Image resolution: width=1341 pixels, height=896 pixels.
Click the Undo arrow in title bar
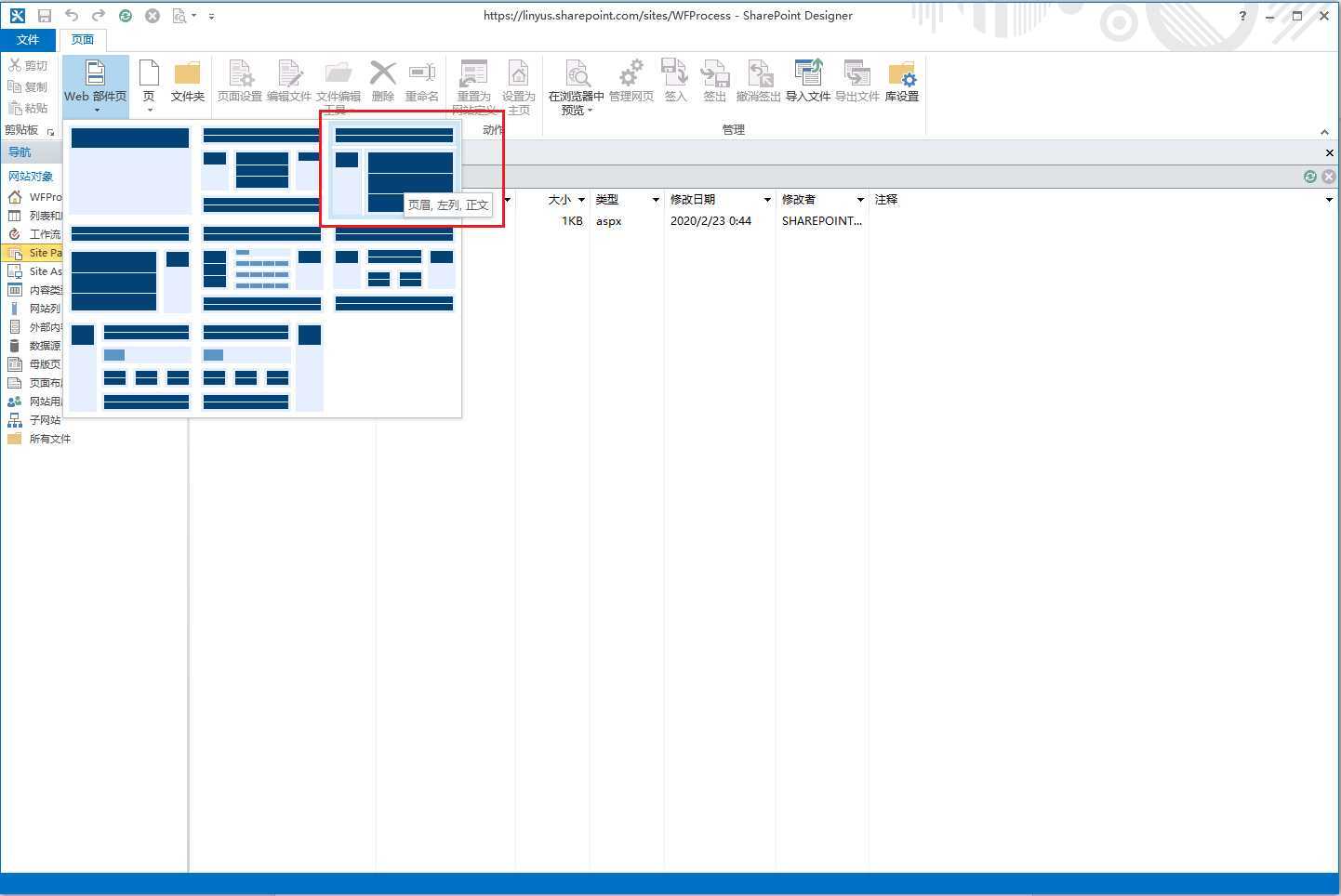[x=72, y=16]
